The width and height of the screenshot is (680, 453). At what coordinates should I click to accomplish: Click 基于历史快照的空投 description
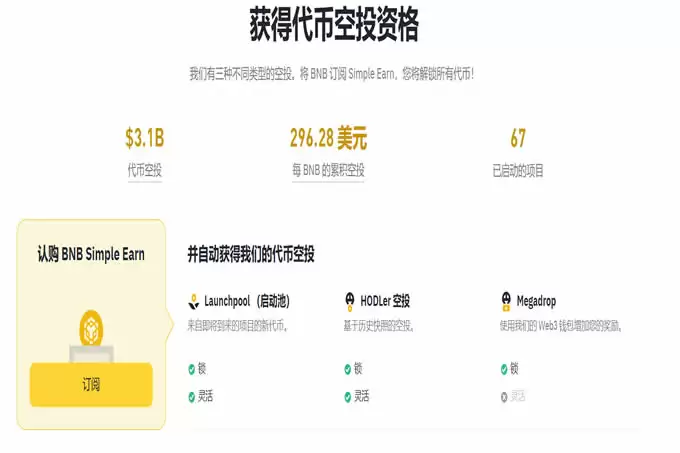point(379,326)
